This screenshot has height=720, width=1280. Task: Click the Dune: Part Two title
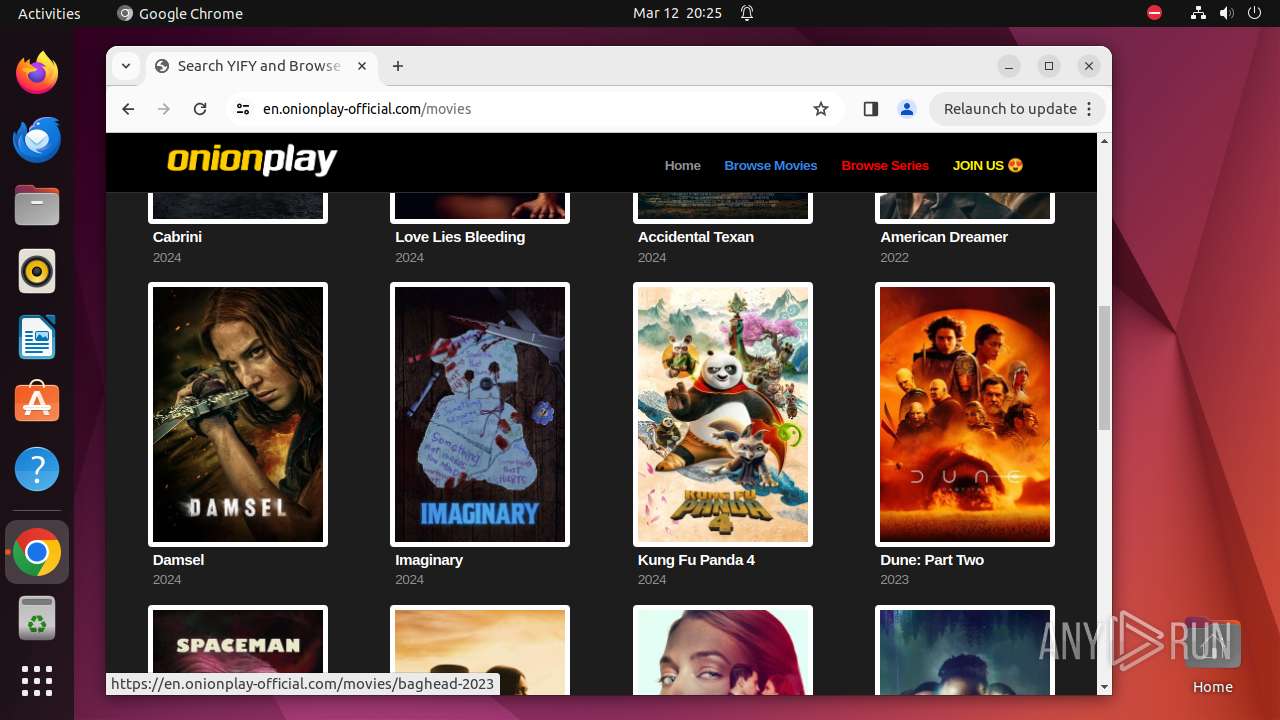coord(932,560)
